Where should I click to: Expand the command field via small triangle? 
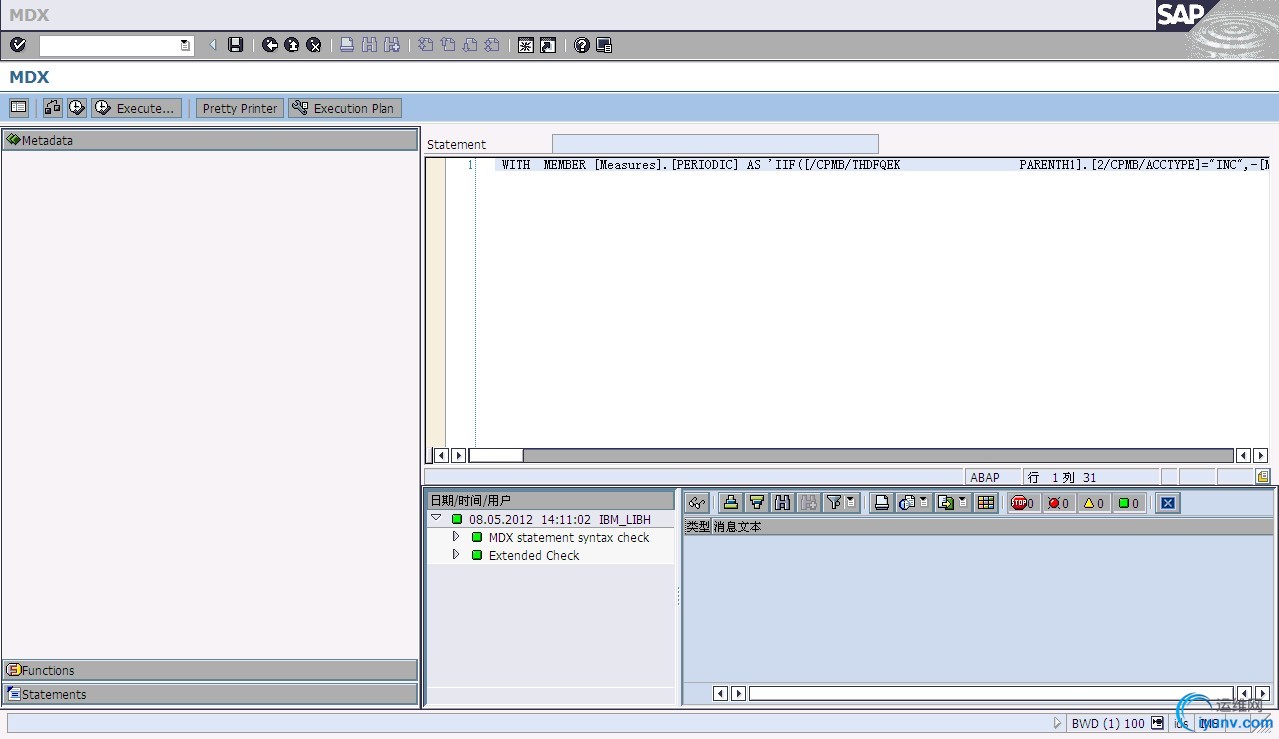click(212, 45)
